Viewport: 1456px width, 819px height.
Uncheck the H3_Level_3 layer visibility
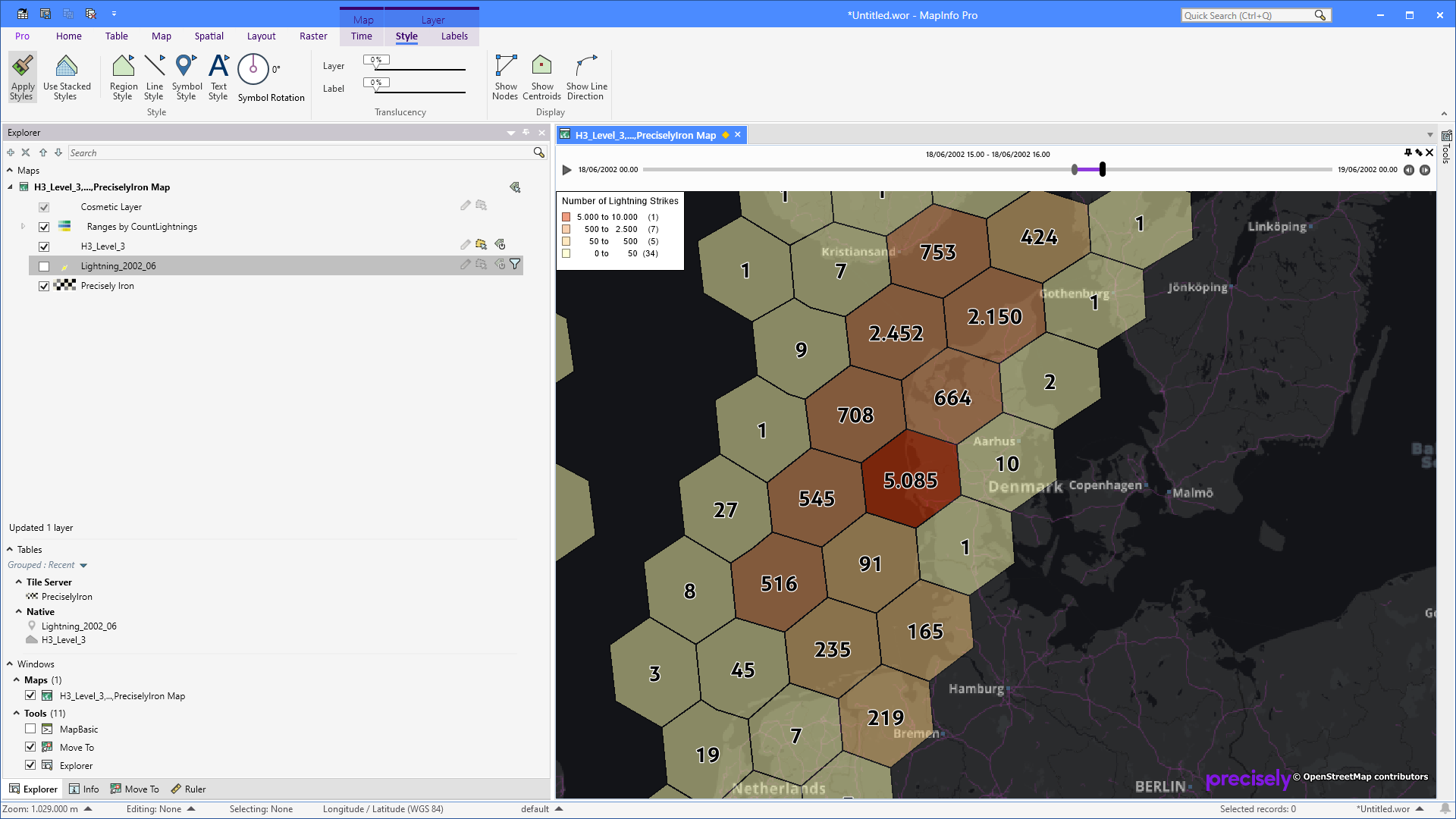[x=44, y=246]
